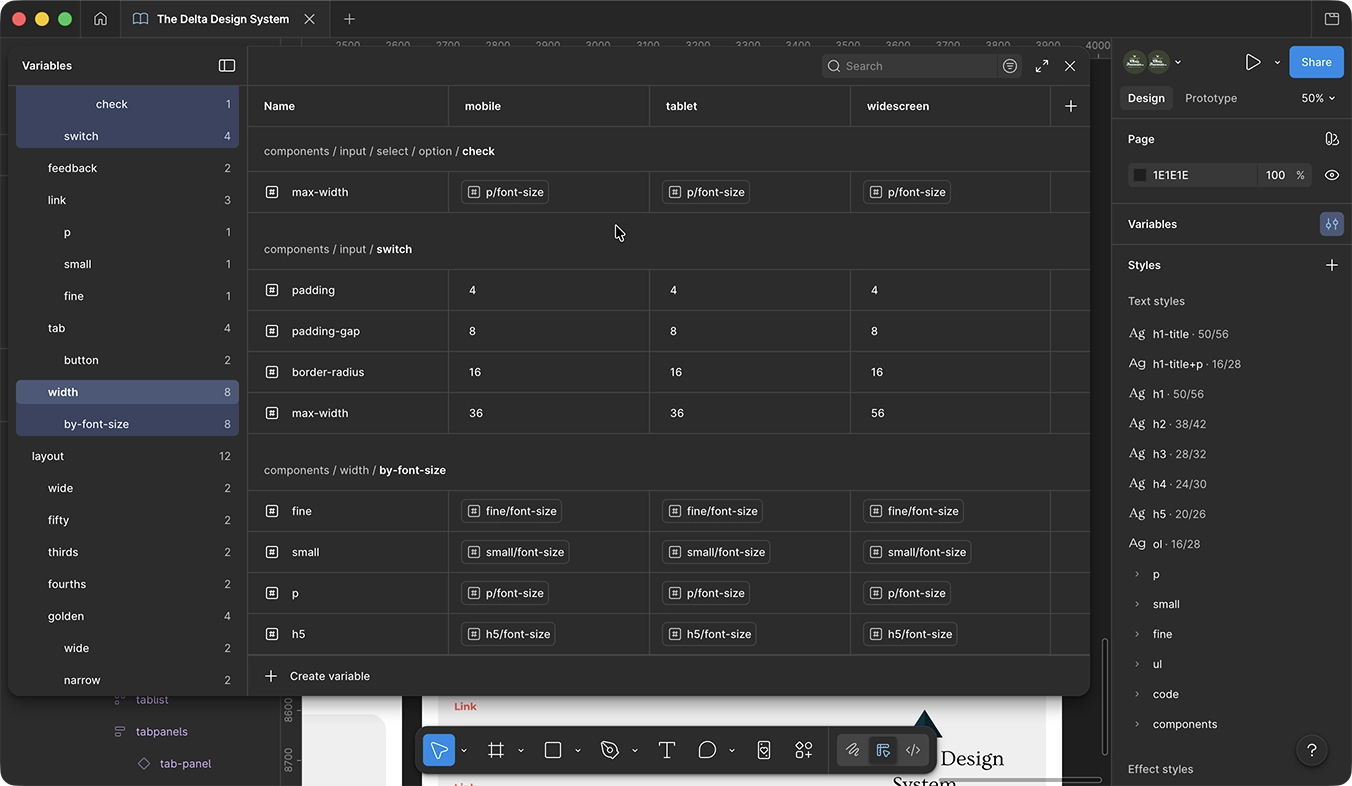Toggle the Variables mode button in the right panel

(x=1331, y=223)
